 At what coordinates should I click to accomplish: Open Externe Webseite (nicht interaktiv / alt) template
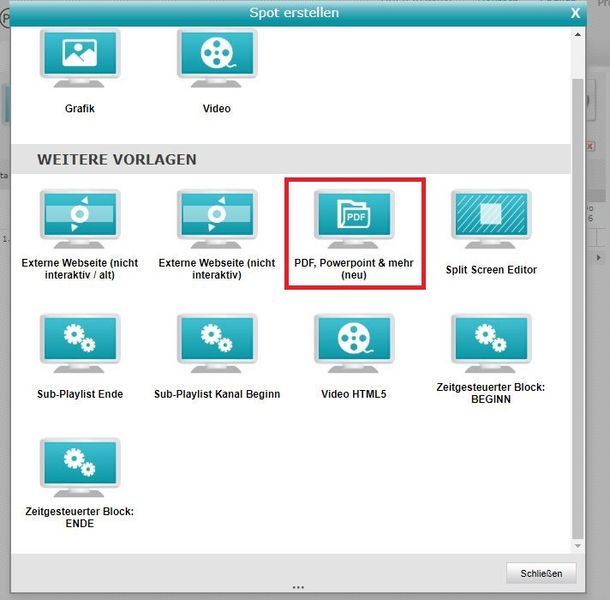(80, 219)
